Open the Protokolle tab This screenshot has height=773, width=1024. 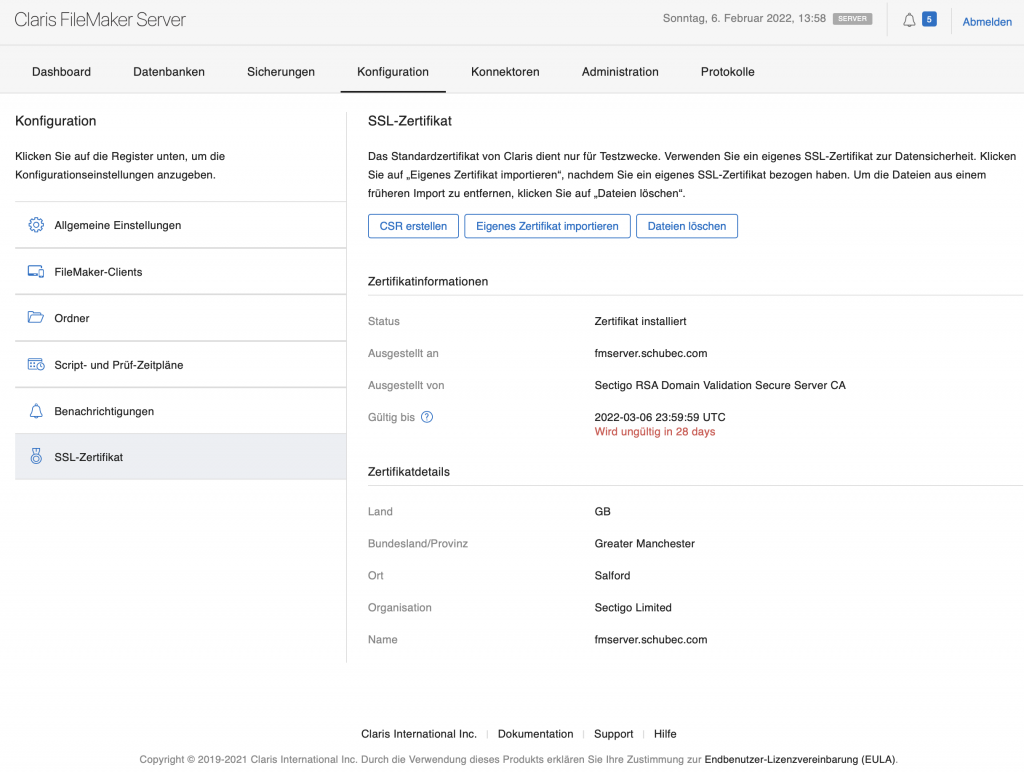[x=728, y=72]
